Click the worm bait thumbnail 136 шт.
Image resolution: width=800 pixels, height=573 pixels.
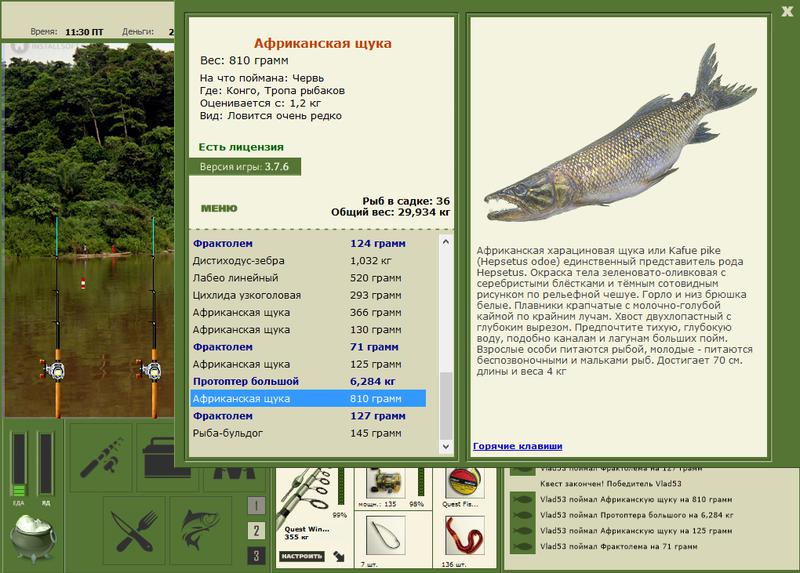click(464, 535)
